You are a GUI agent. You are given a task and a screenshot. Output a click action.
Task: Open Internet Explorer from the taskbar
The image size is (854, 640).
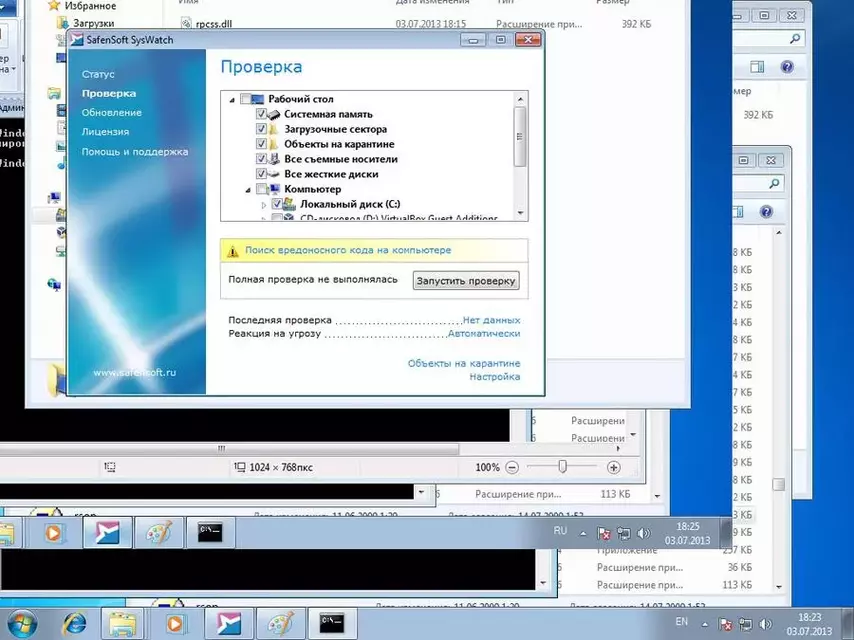75,624
